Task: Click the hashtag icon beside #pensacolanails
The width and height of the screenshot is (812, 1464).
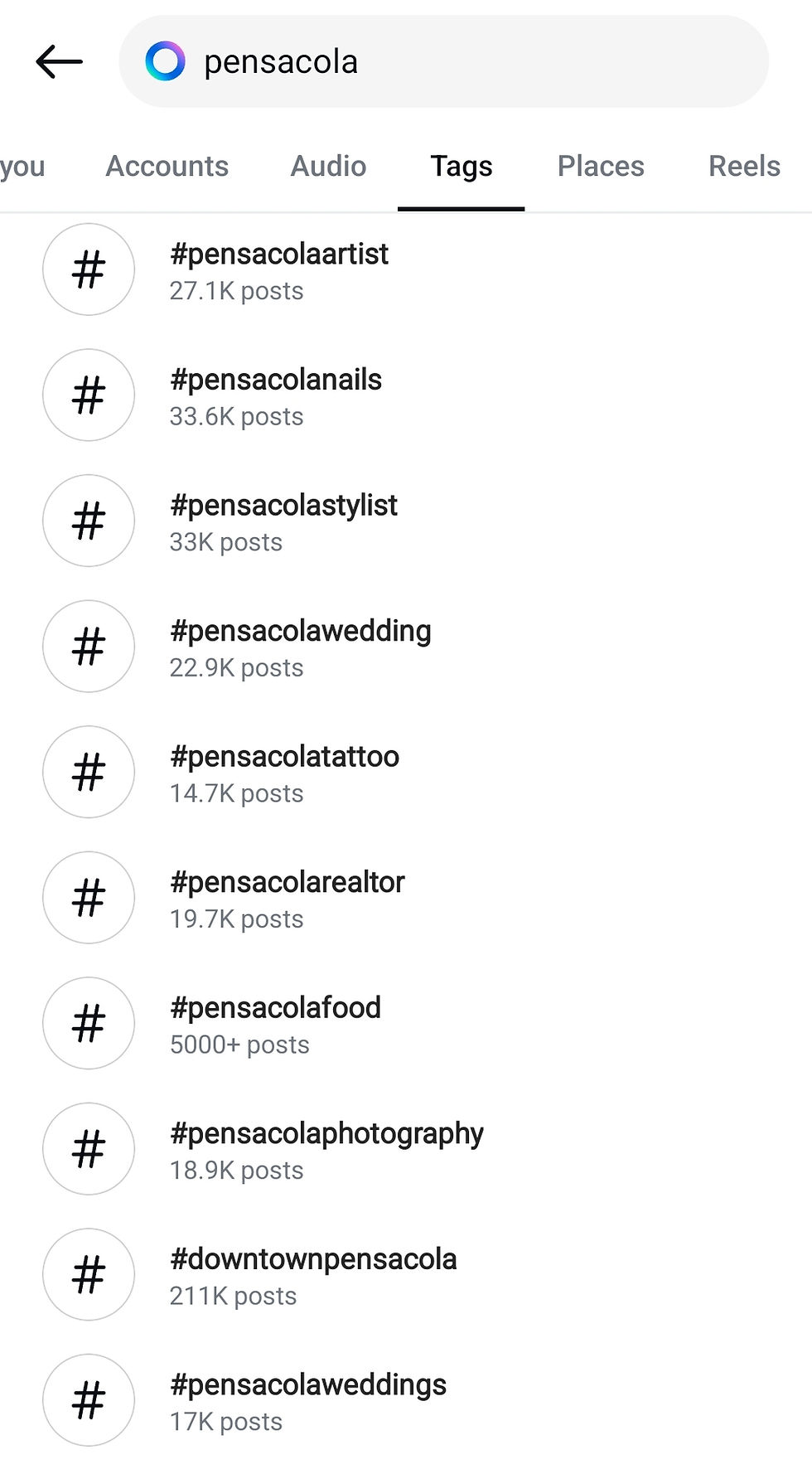Action: (89, 395)
